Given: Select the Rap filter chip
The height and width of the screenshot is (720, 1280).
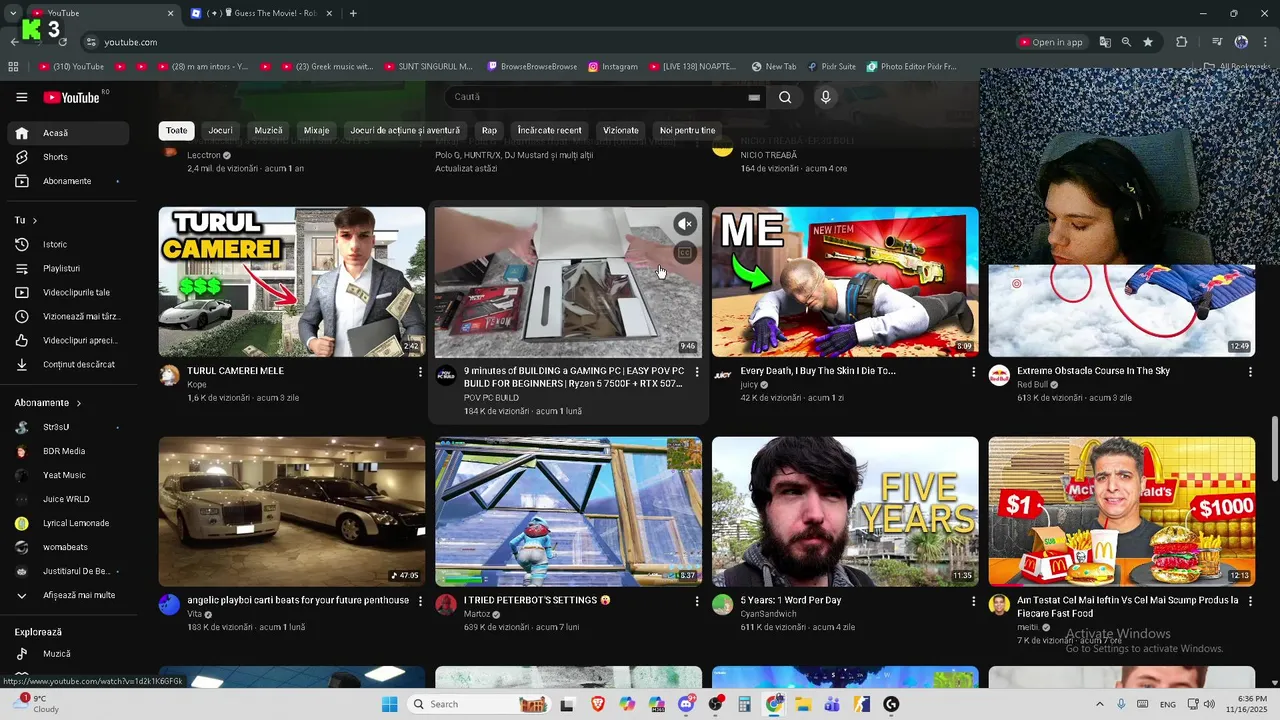Looking at the screenshot, I should (489, 131).
